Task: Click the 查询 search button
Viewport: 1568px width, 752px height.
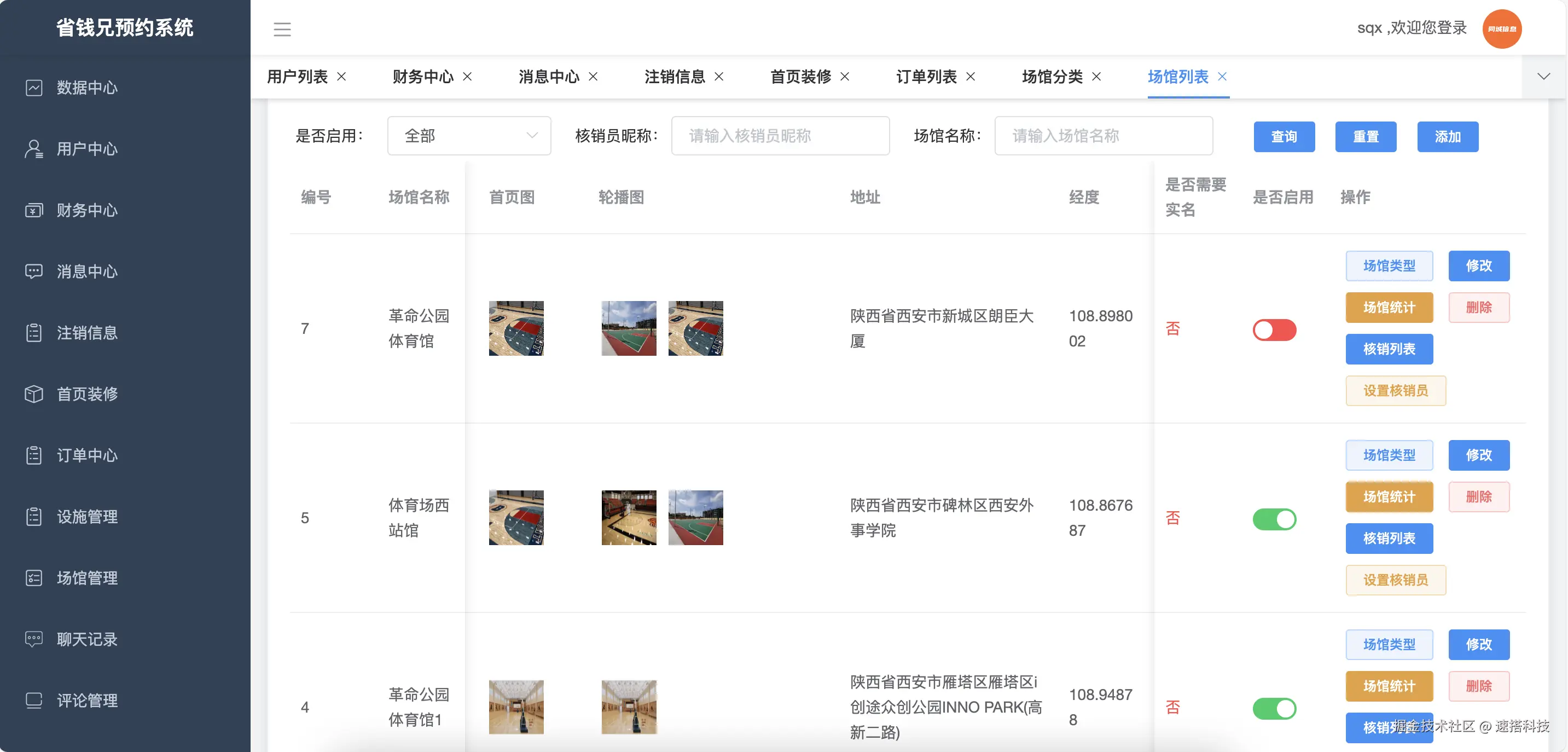Action: click(1285, 136)
